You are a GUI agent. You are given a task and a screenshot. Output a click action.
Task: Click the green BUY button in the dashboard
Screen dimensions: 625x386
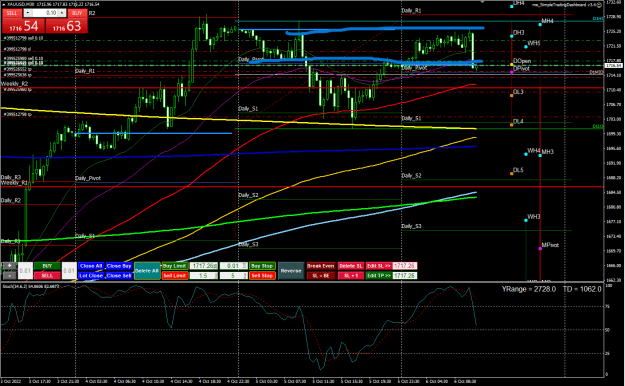point(47,266)
